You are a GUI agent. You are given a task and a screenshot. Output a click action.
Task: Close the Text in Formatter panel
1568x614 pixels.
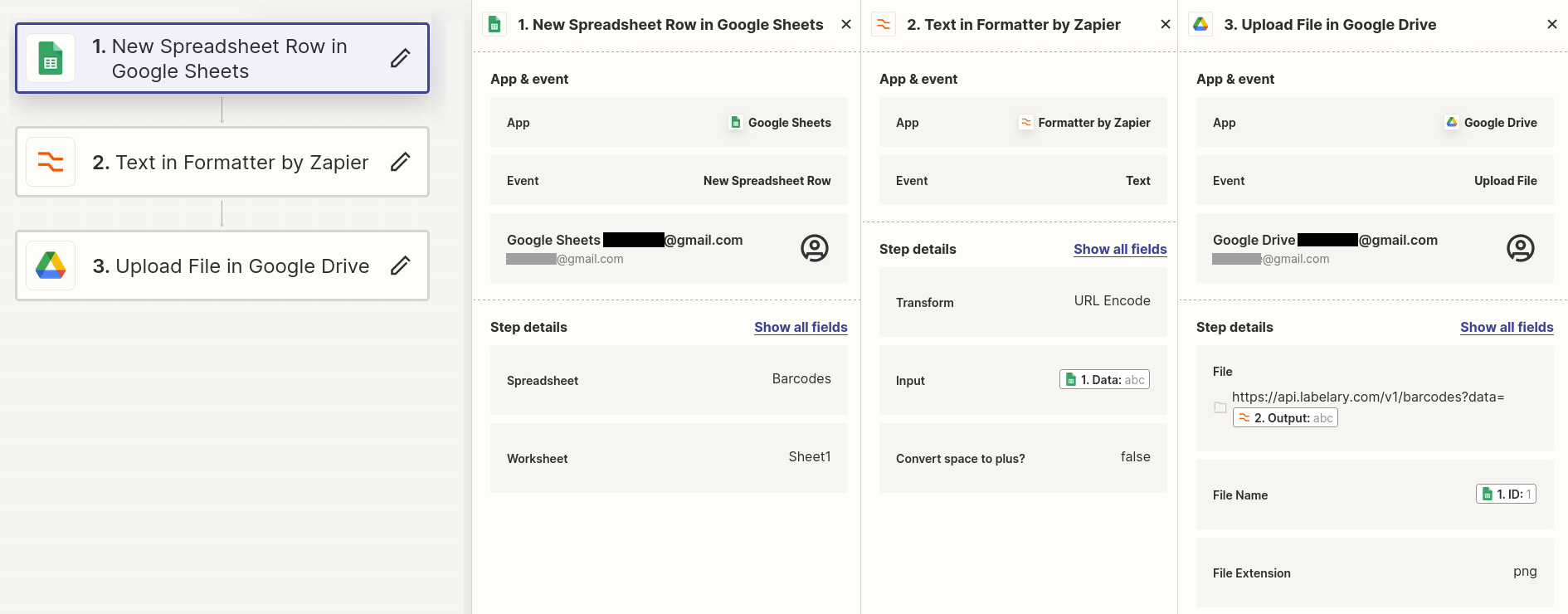tap(1166, 25)
